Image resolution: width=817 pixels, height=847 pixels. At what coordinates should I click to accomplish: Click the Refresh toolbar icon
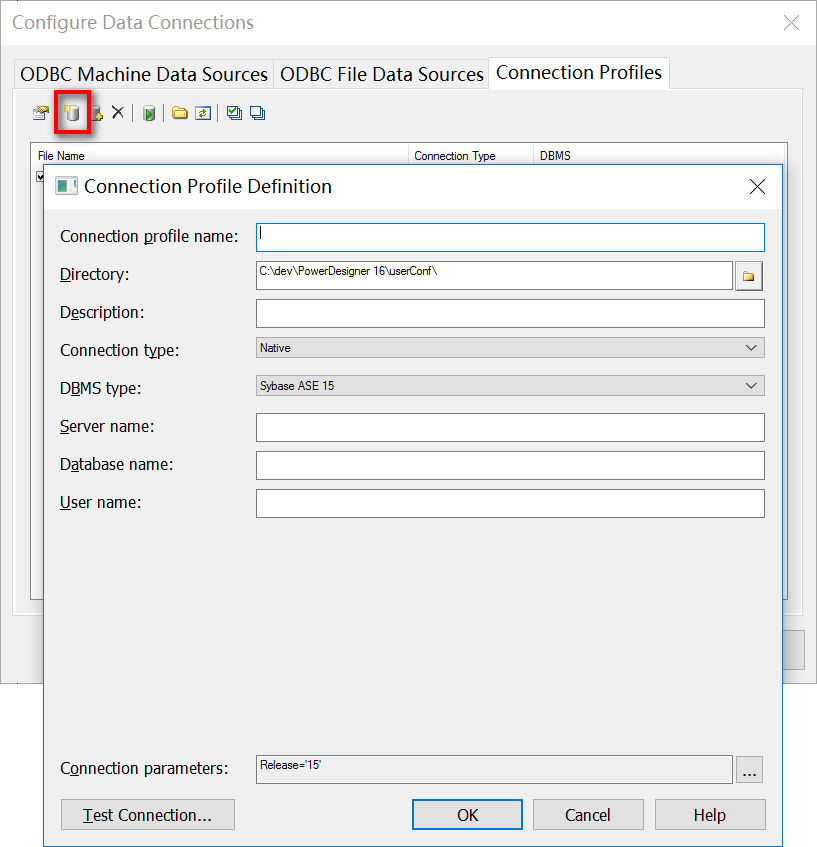(203, 113)
